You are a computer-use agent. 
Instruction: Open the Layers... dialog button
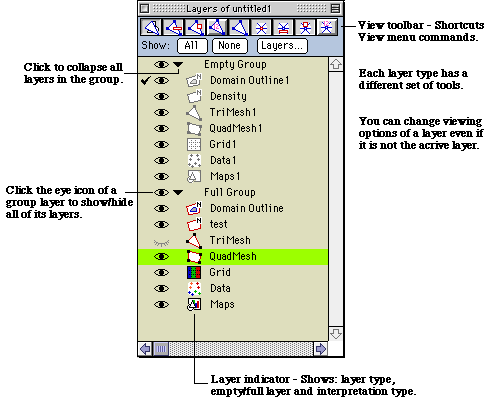coord(282,46)
